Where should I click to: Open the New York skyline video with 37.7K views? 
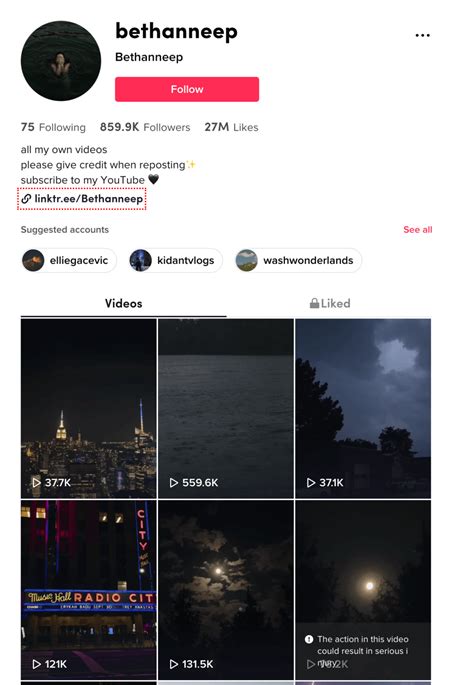89,408
